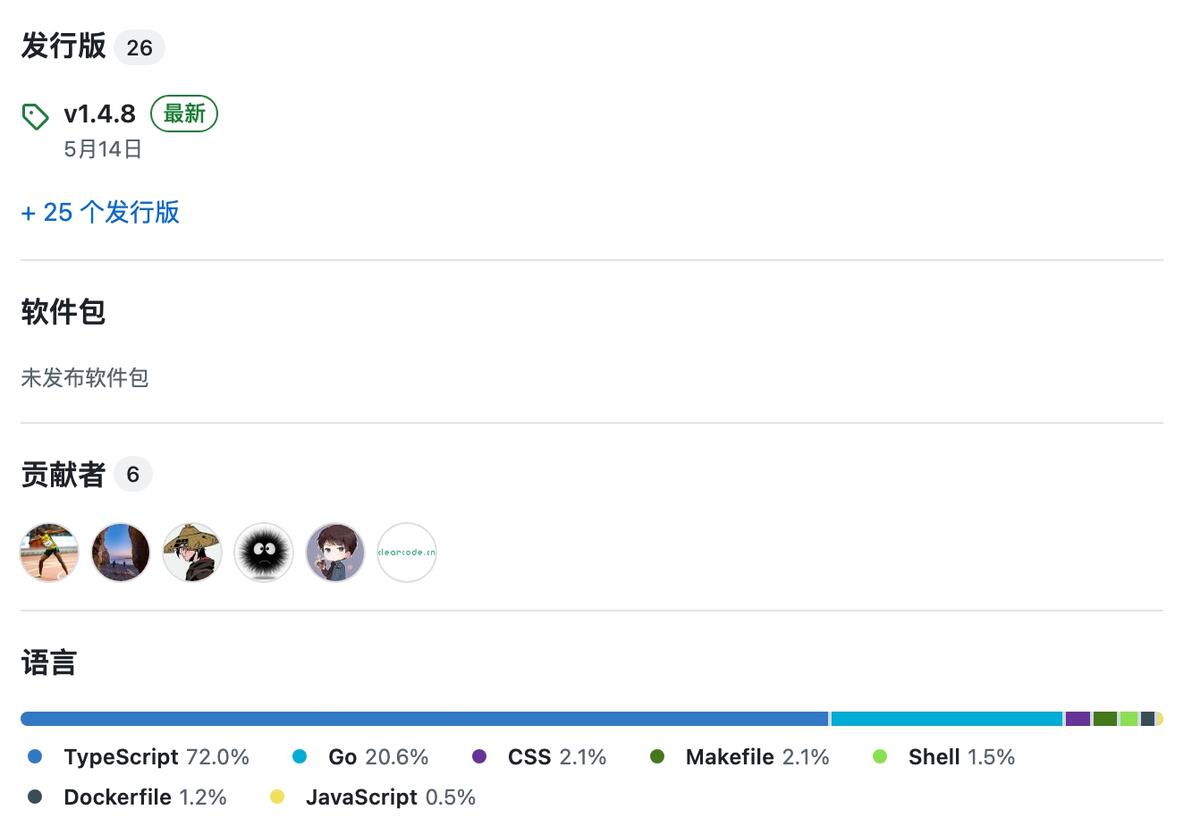Open the 贡献者 contributors heading
Viewport: 1192px width, 835px height.
63,474
